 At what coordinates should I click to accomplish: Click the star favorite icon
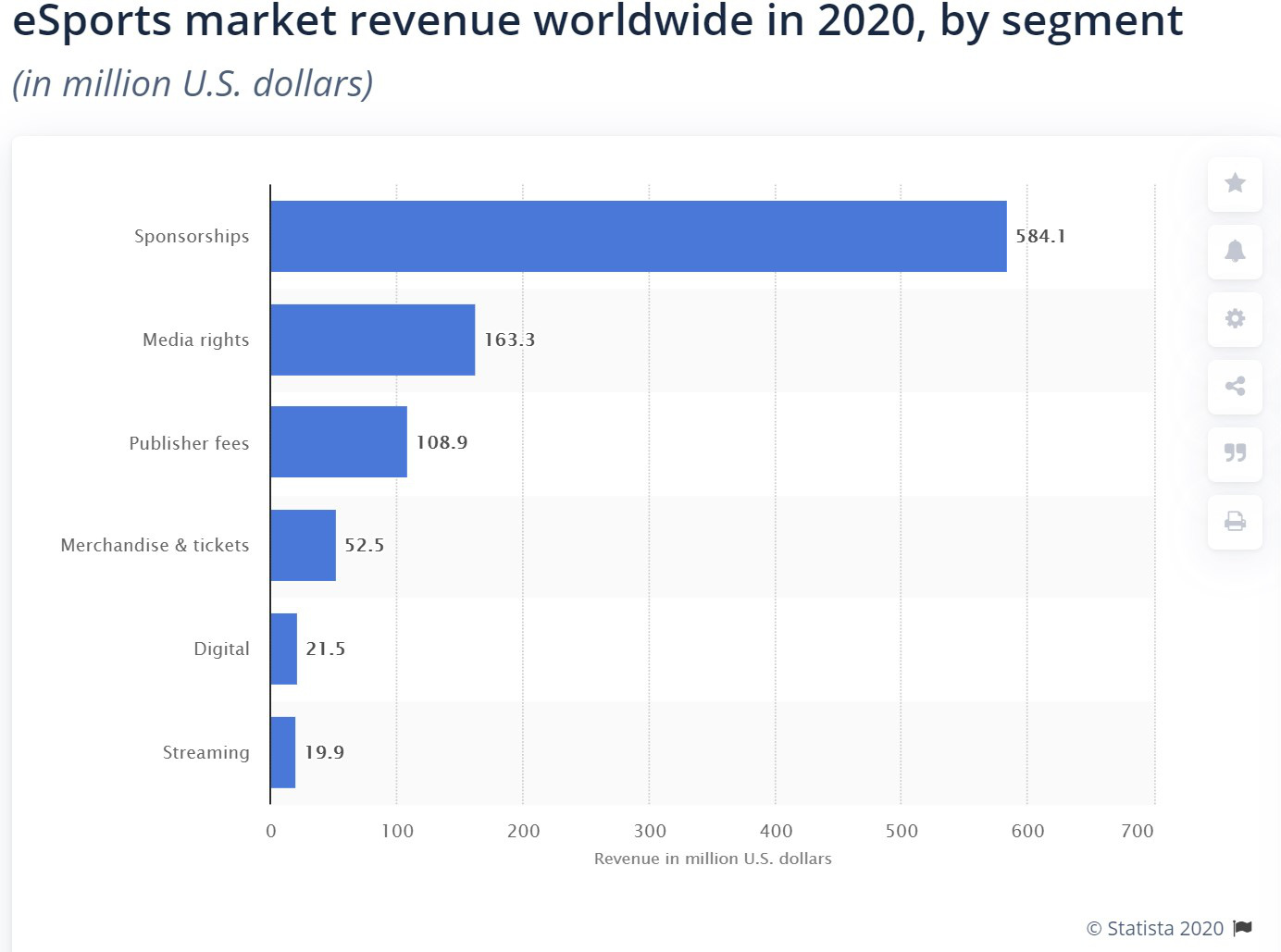[x=1235, y=183]
